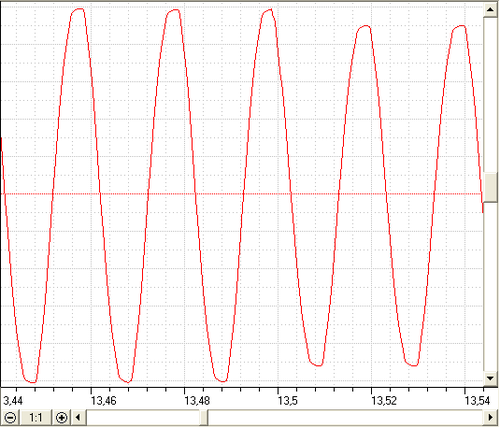Click the 13,46 time axis label
The height and width of the screenshot is (428, 500).
[x=104, y=400]
